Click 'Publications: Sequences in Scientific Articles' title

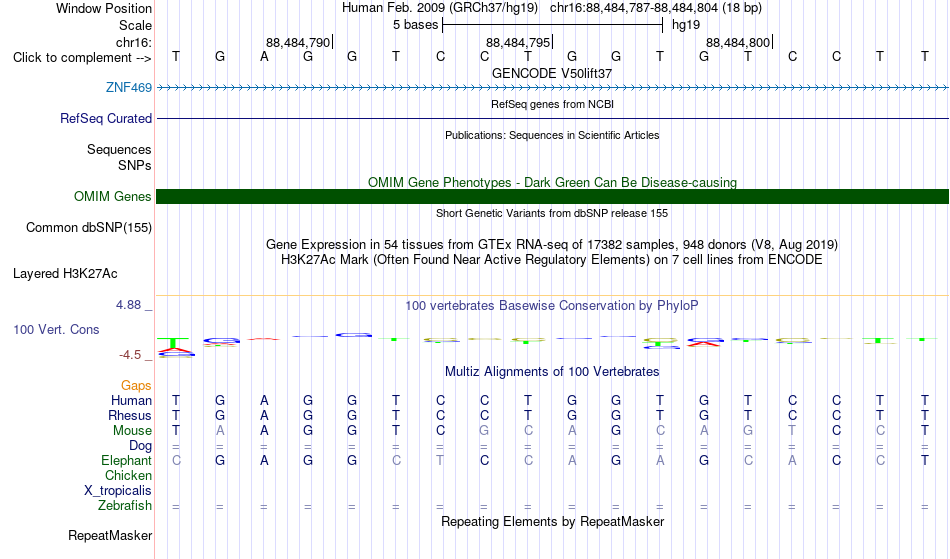552,135
